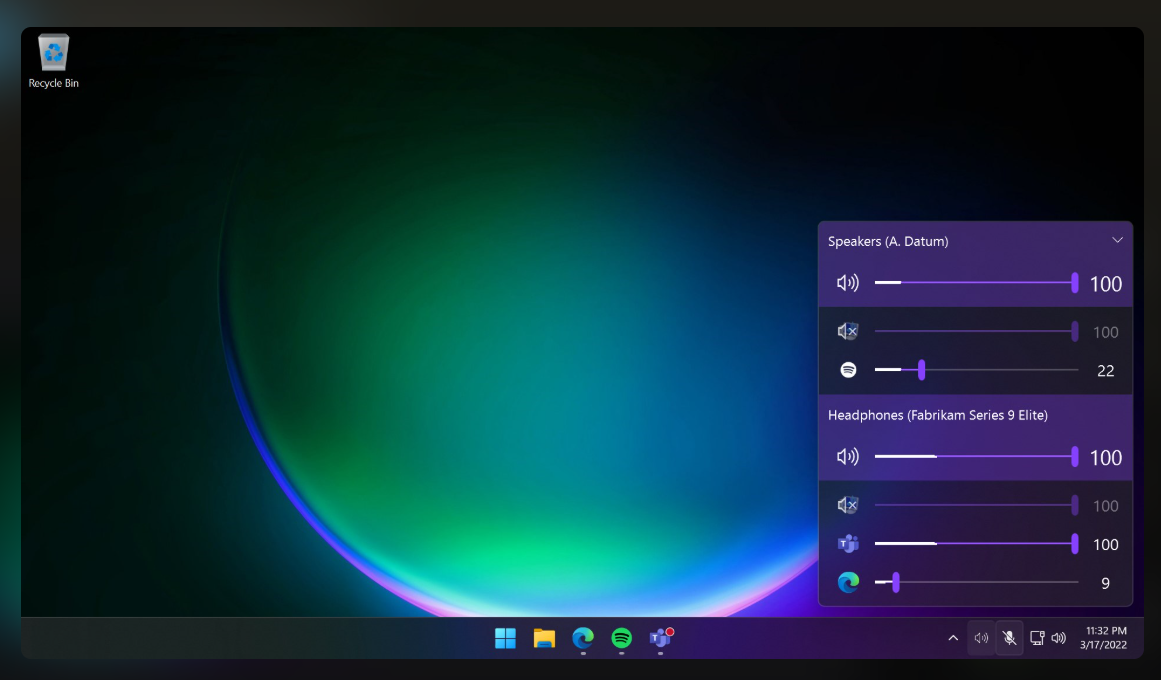
Task: Click the Speakers volume value 100
Action: point(1105,284)
